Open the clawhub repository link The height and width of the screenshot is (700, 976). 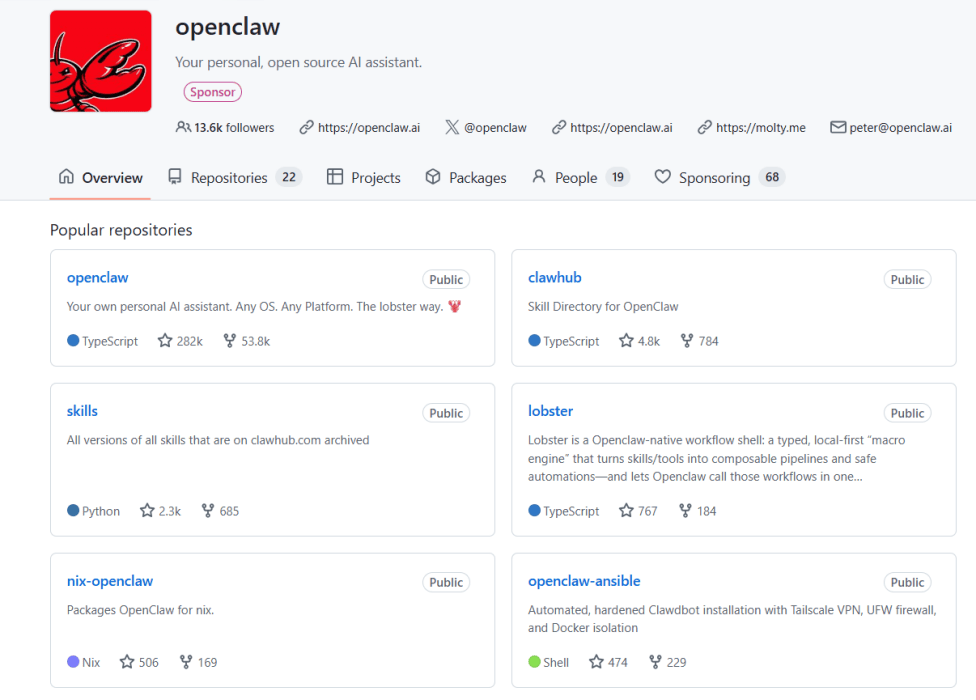554,278
